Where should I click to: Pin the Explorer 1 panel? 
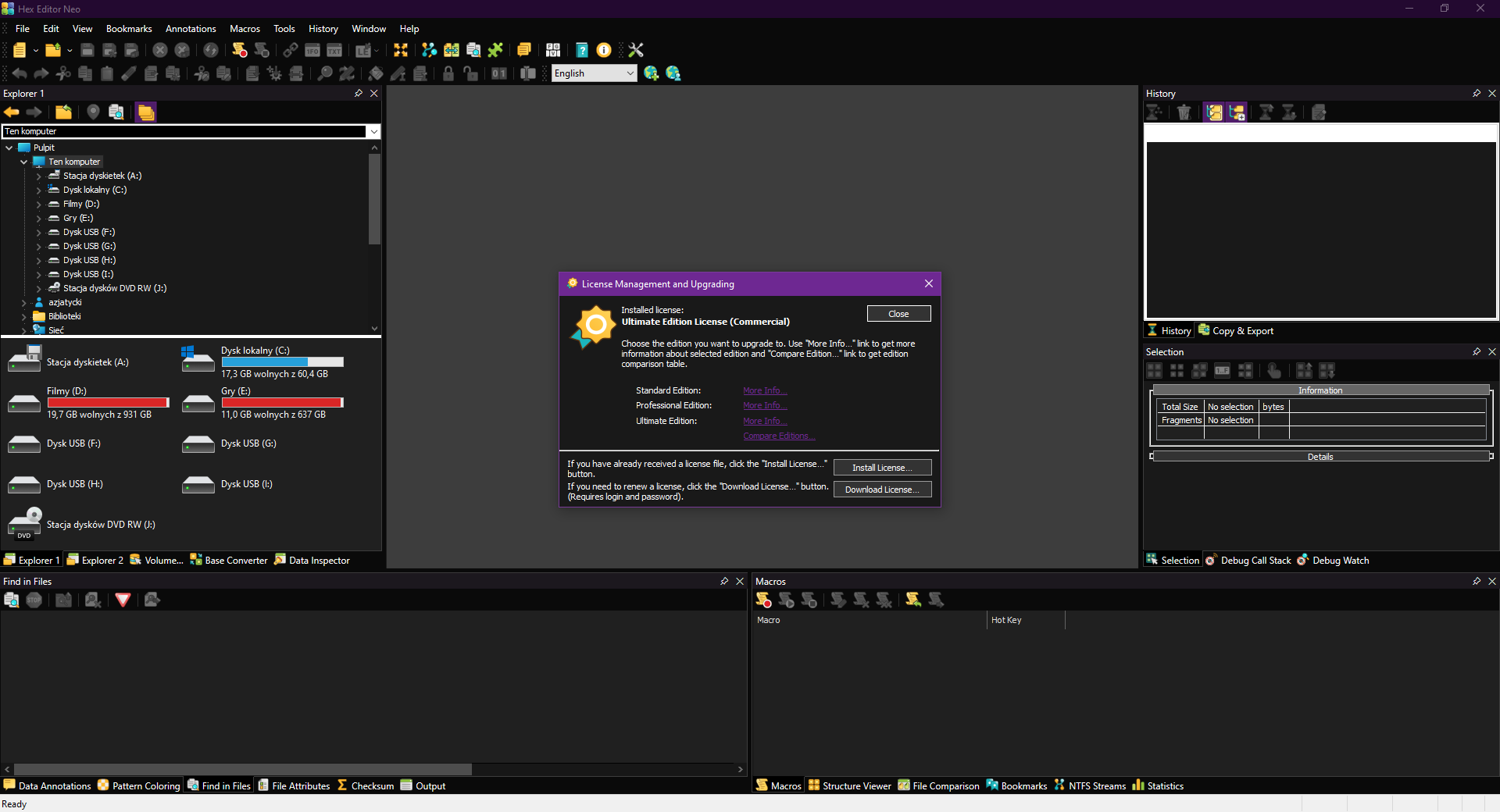coord(359,94)
